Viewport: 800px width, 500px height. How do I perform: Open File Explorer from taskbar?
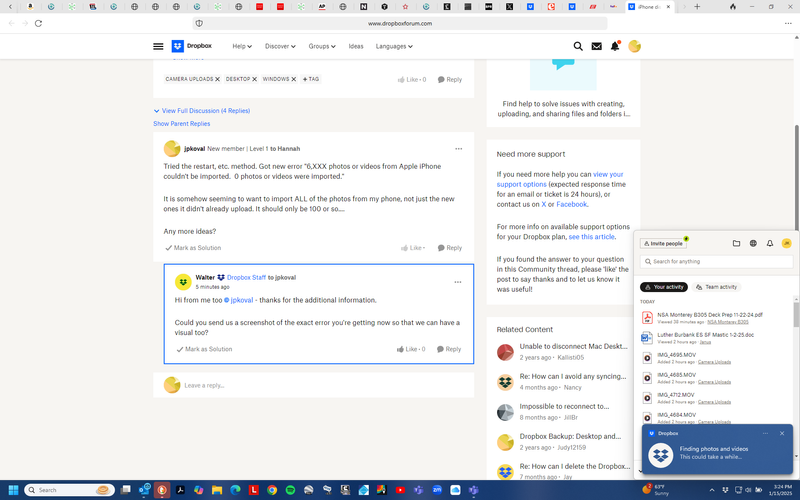coord(217,490)
